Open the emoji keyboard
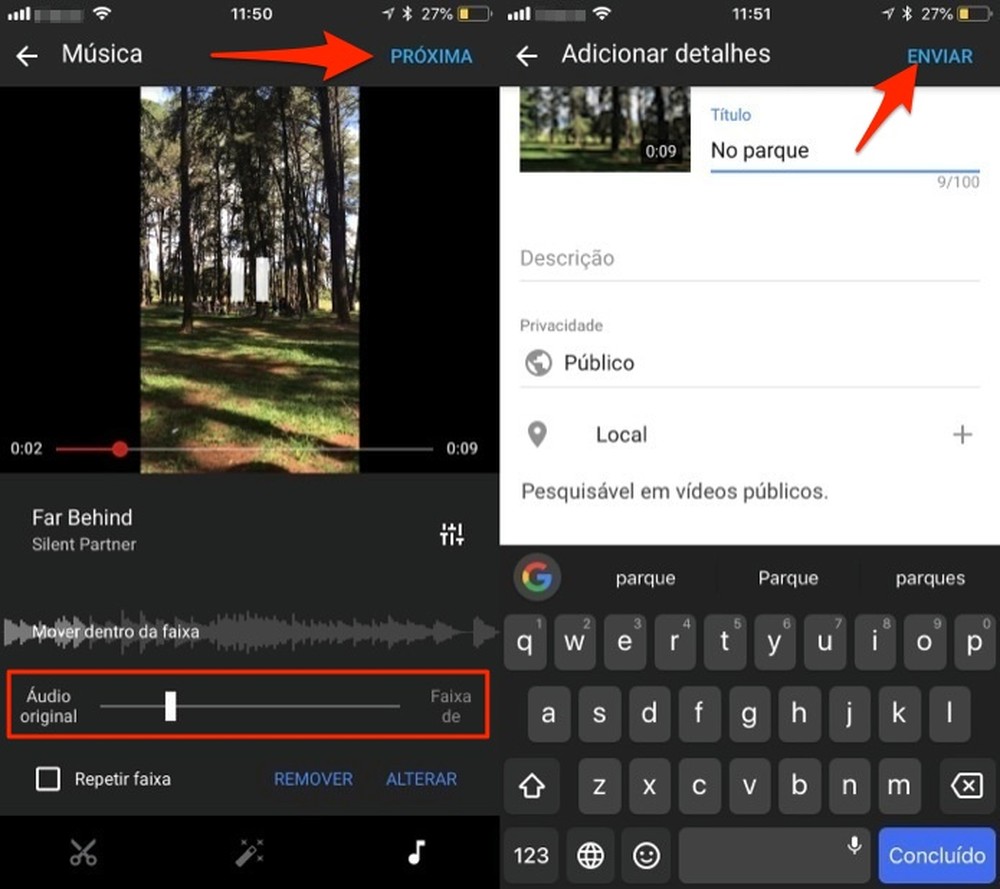The width and height of the screenshot is (1000, 889). [646, 855]
